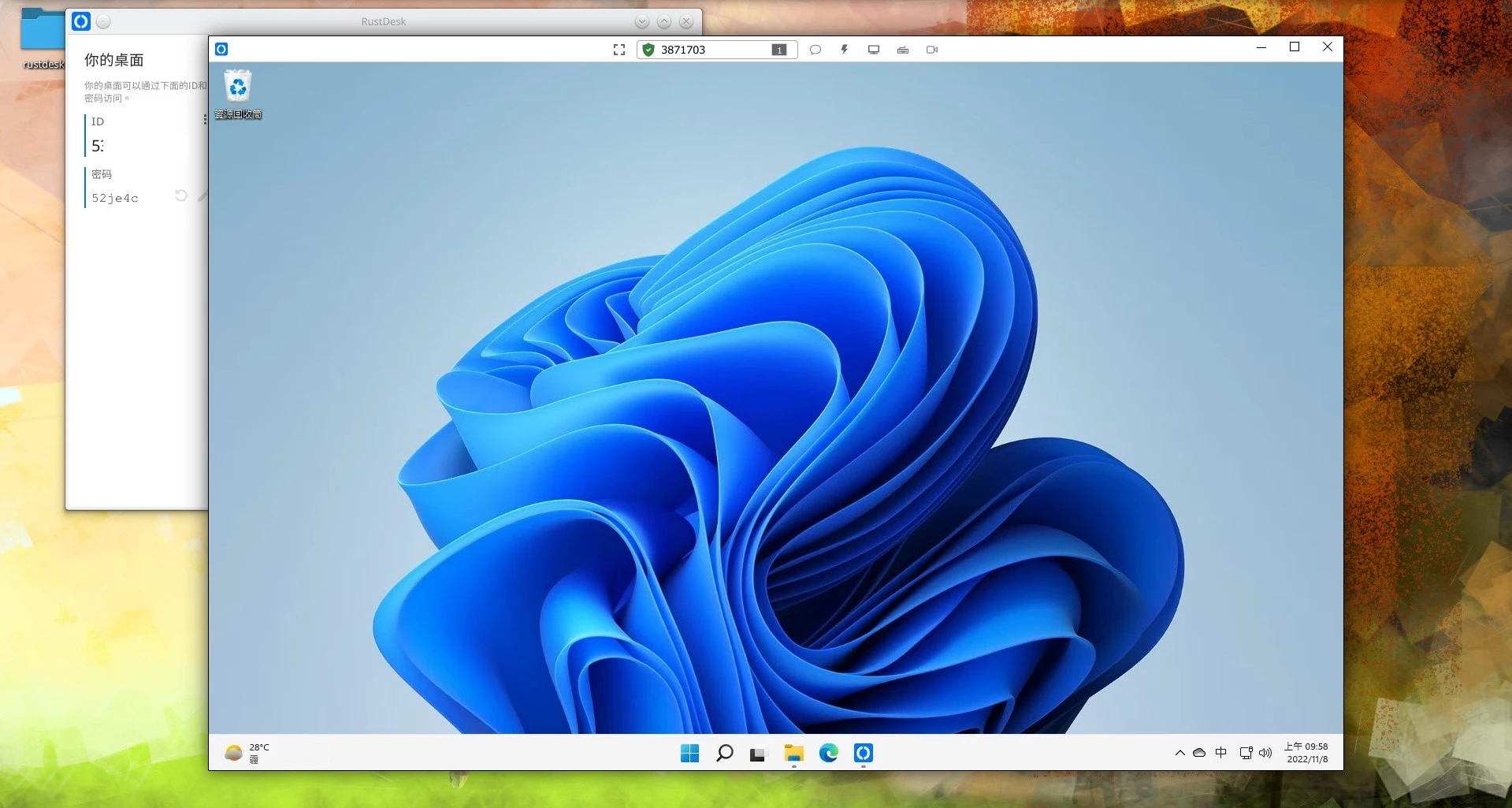Open the chat speech bubble icon
This screenshot has width=1512, height=808.
click(x=815, y=50)
